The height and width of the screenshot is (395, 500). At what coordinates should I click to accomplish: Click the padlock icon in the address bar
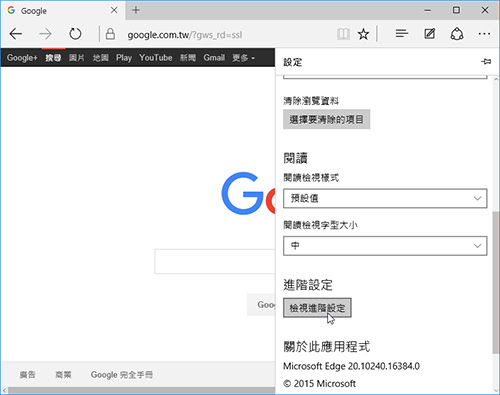pos(110,34)
